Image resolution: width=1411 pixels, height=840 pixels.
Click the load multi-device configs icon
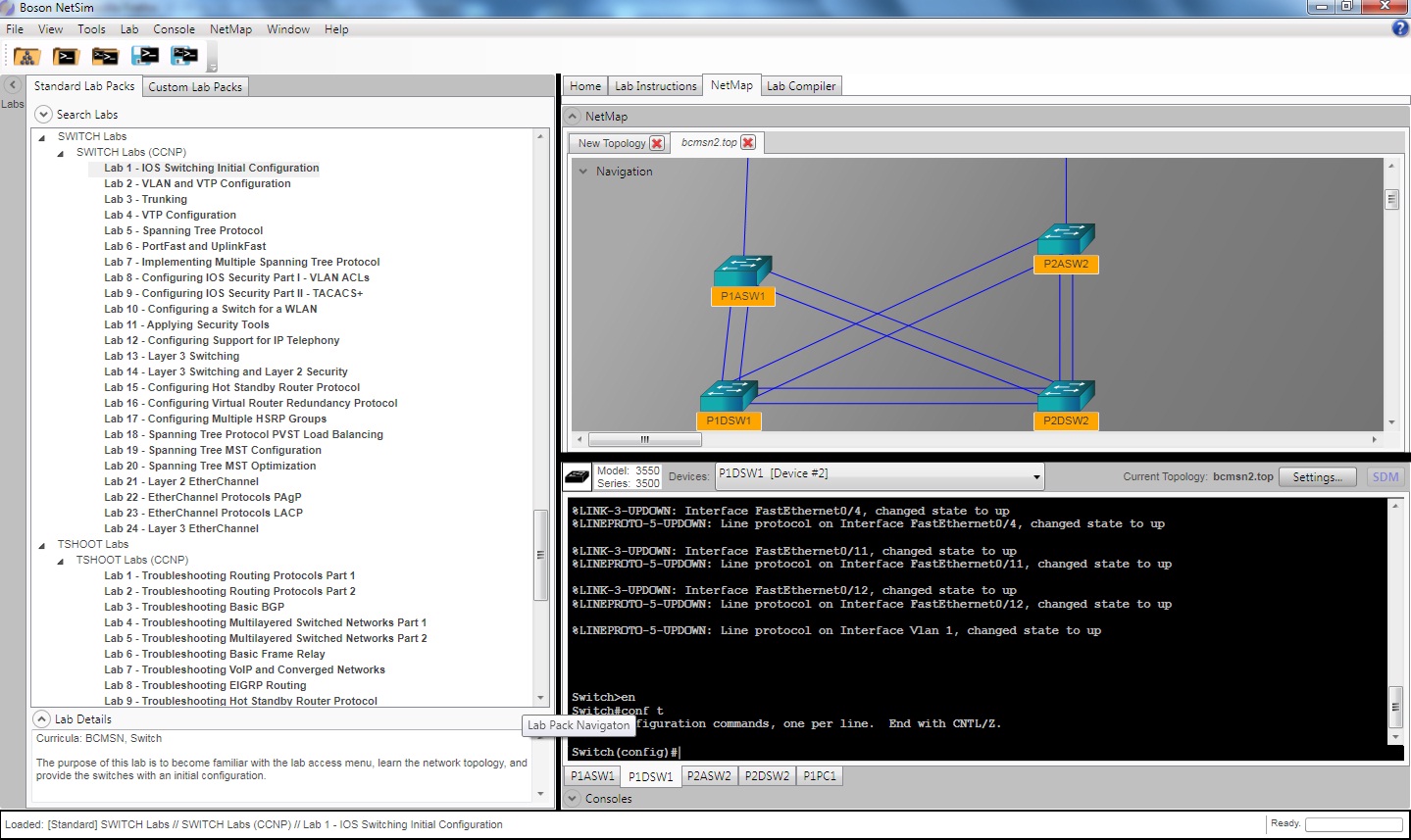(x=105, y=56)
